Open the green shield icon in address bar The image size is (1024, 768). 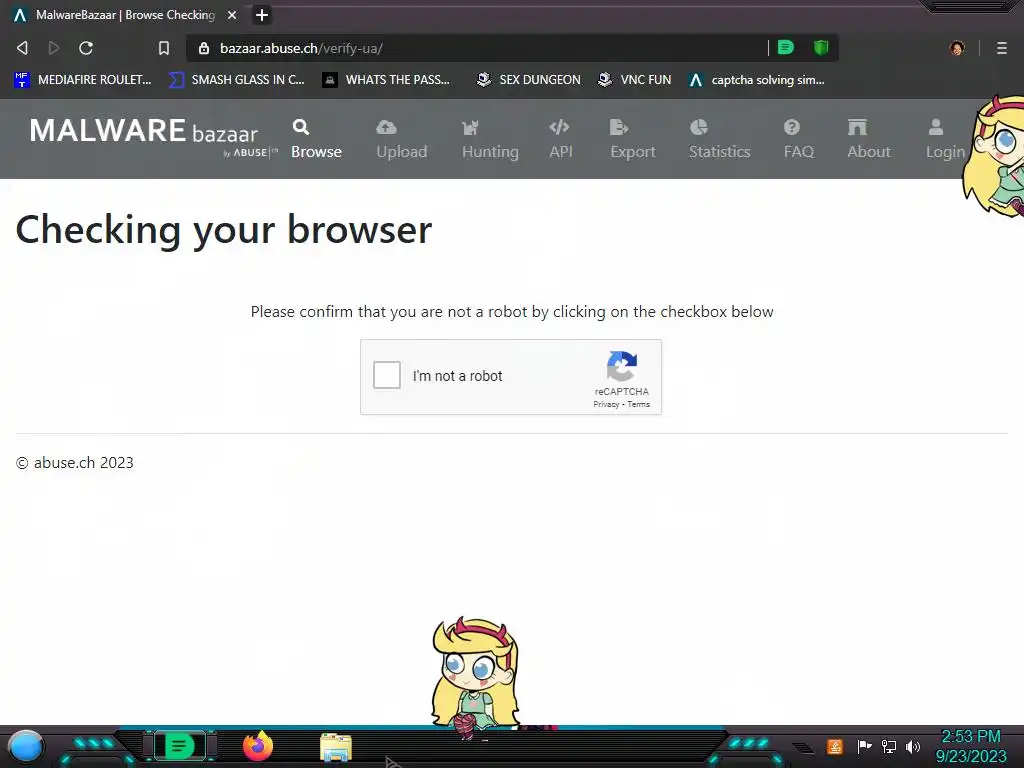point(821,48)
